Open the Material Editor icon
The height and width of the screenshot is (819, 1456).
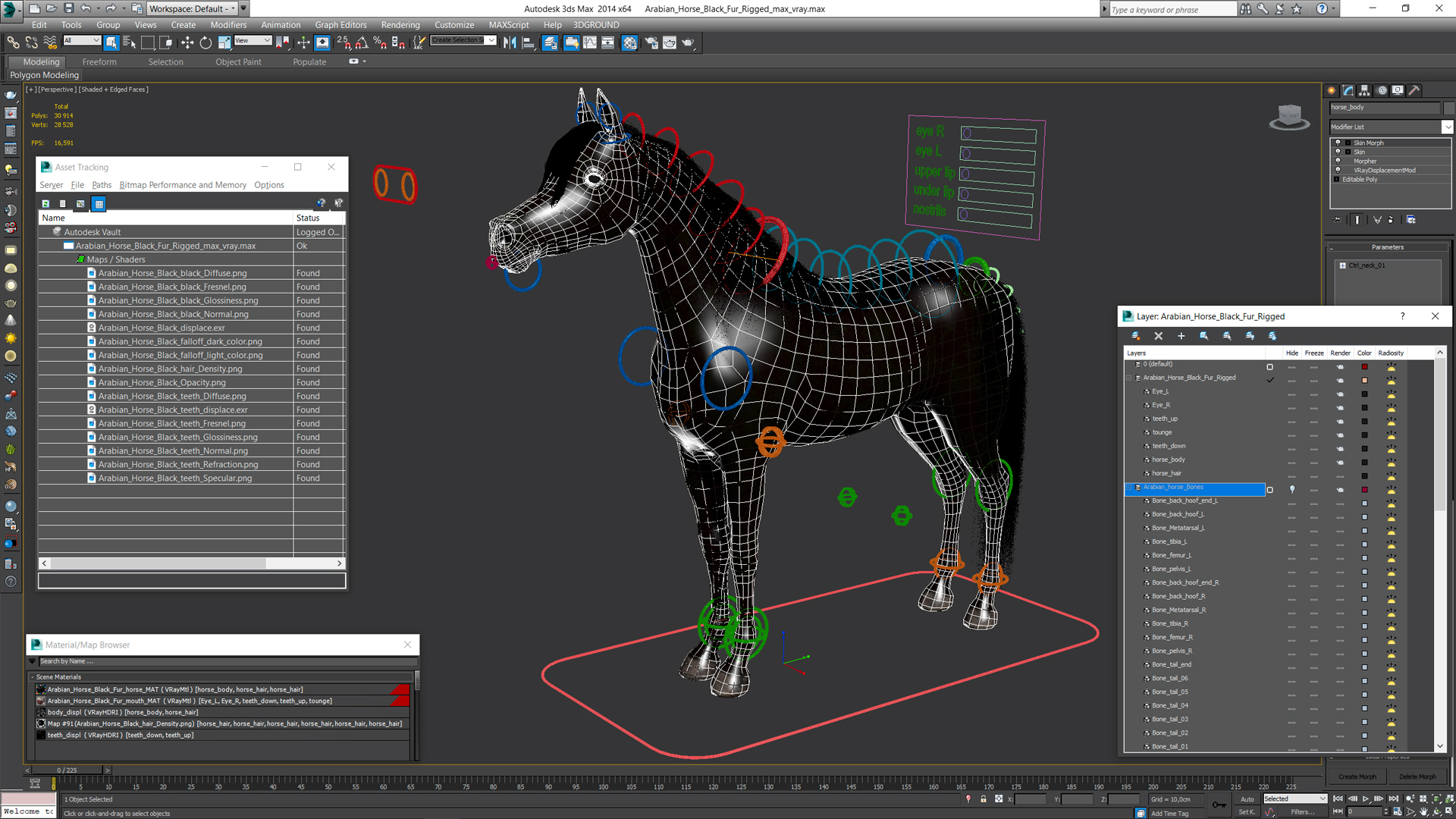point(629,42)
